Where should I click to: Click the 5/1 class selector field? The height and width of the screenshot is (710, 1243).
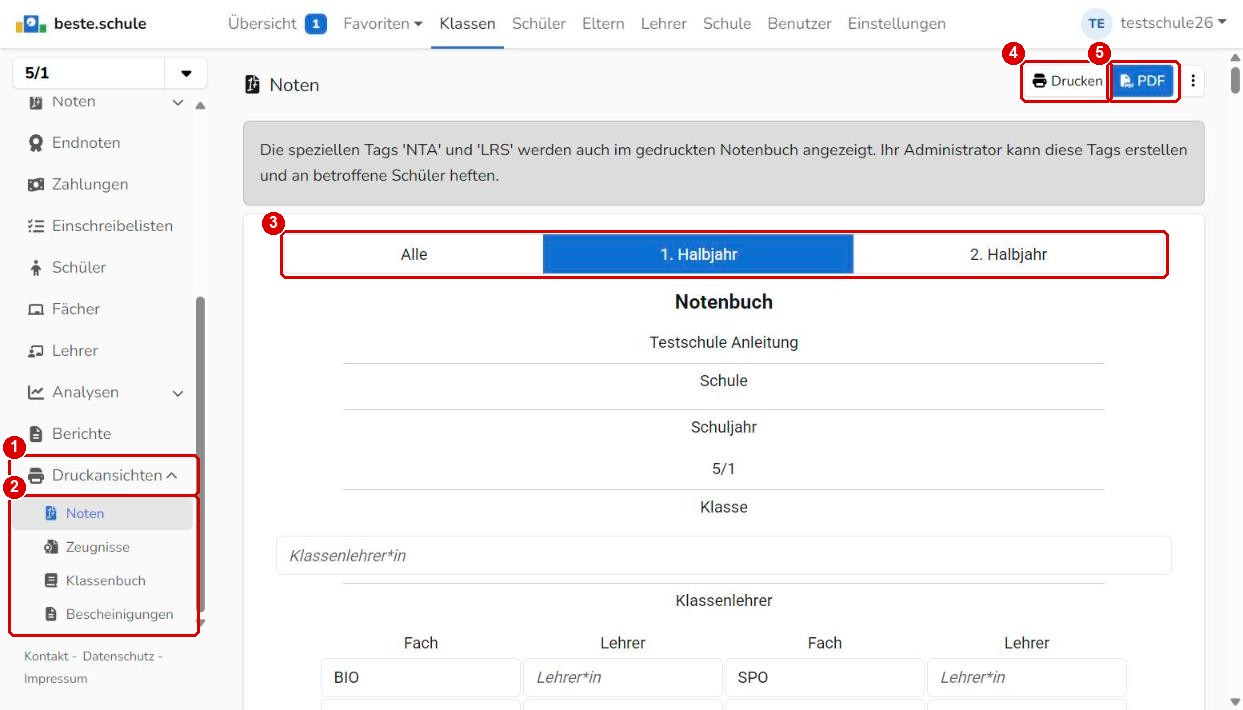tap(88, 73)
